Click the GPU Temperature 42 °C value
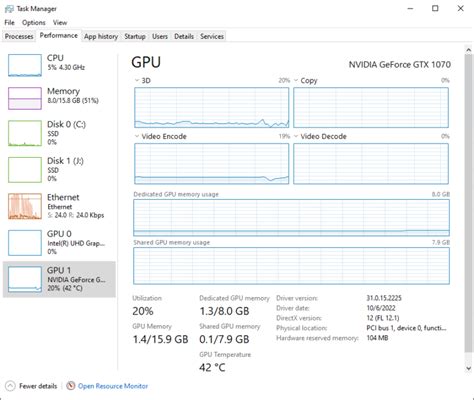474x400 pixels. pyautogui.click(x=212, y=368)
